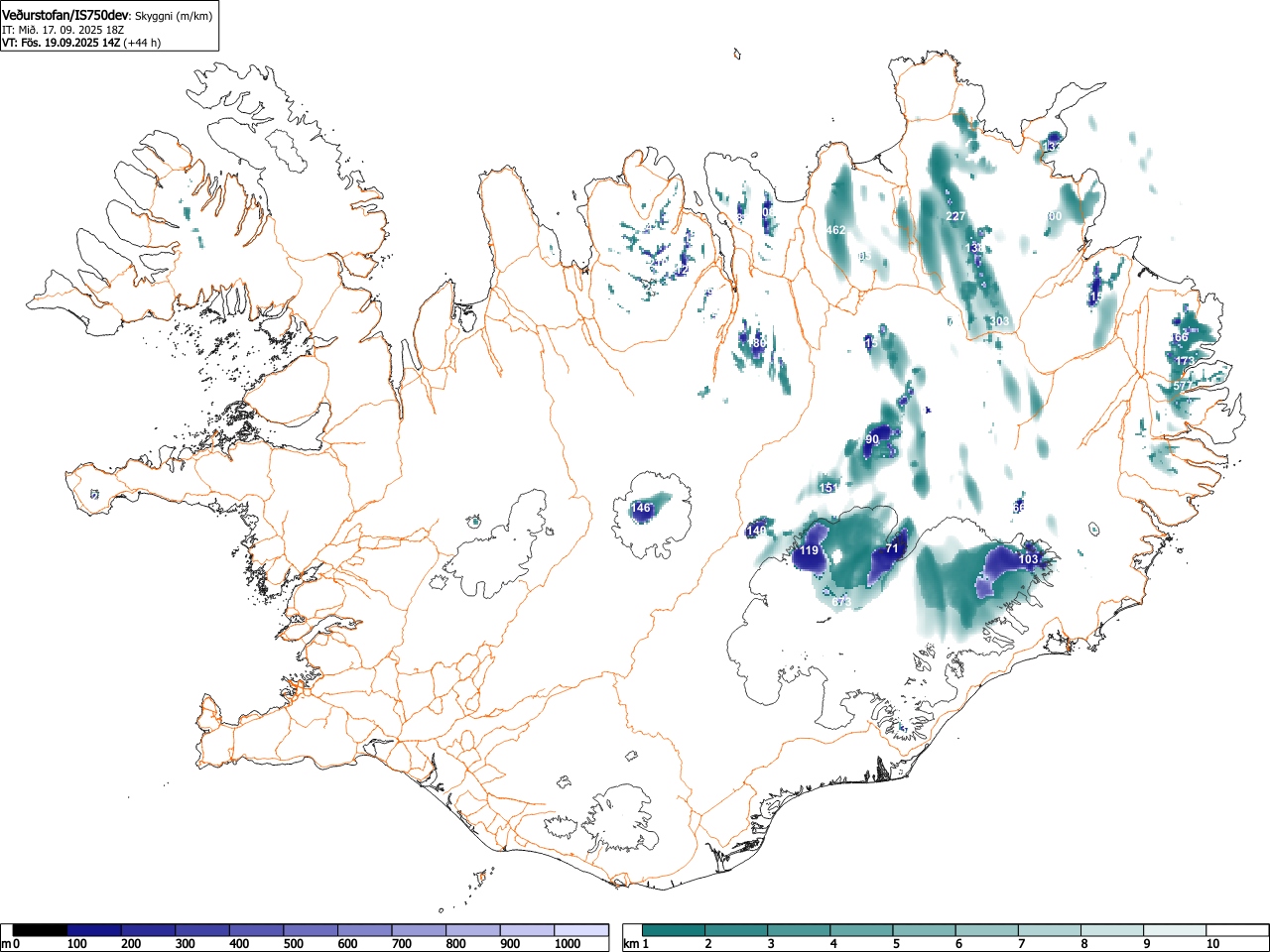Click the visibility value '173' near the east coast
This screenshot has height=952, width=1270.
pos(1185,361)
